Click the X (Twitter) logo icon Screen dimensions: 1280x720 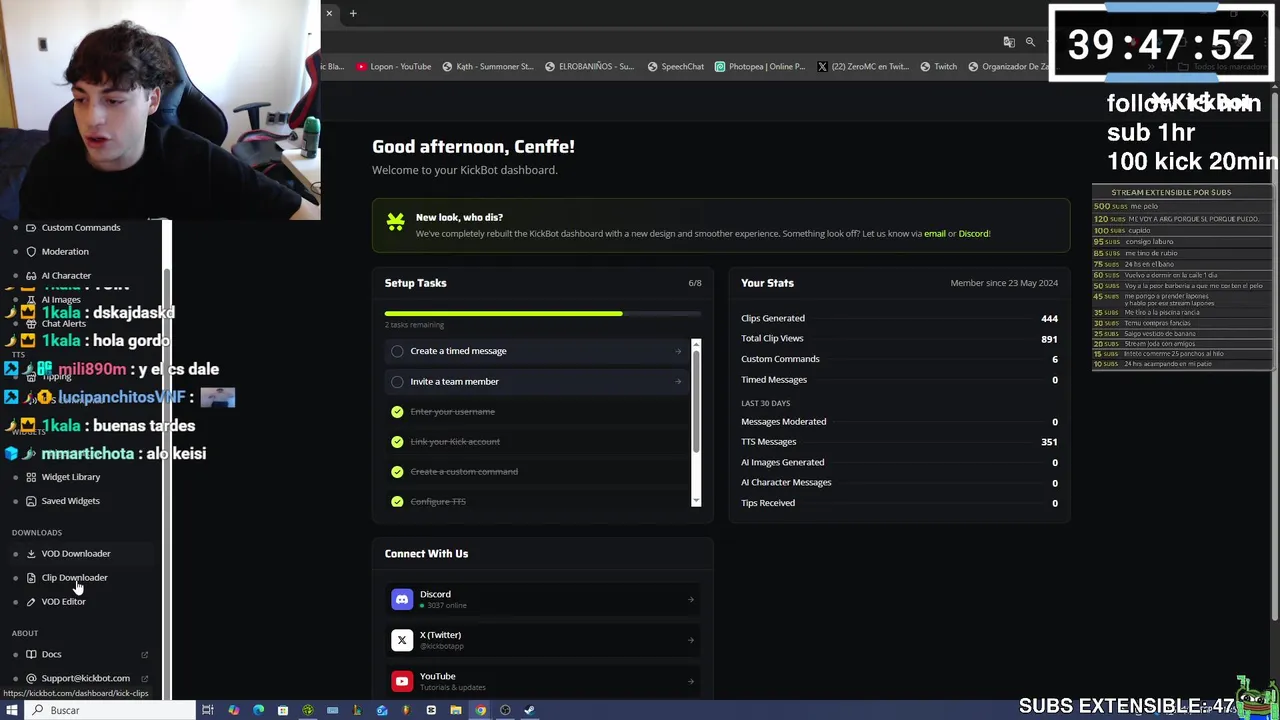(x=402, y=640)
